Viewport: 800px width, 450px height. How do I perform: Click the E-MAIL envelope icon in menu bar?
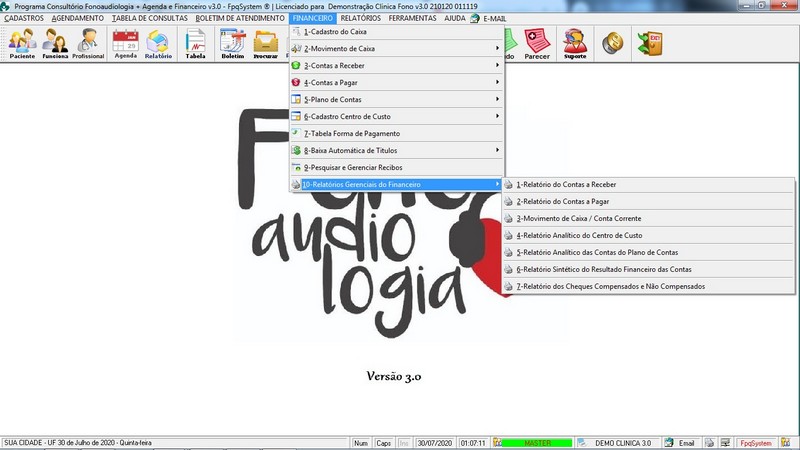[x=475, y=18]
